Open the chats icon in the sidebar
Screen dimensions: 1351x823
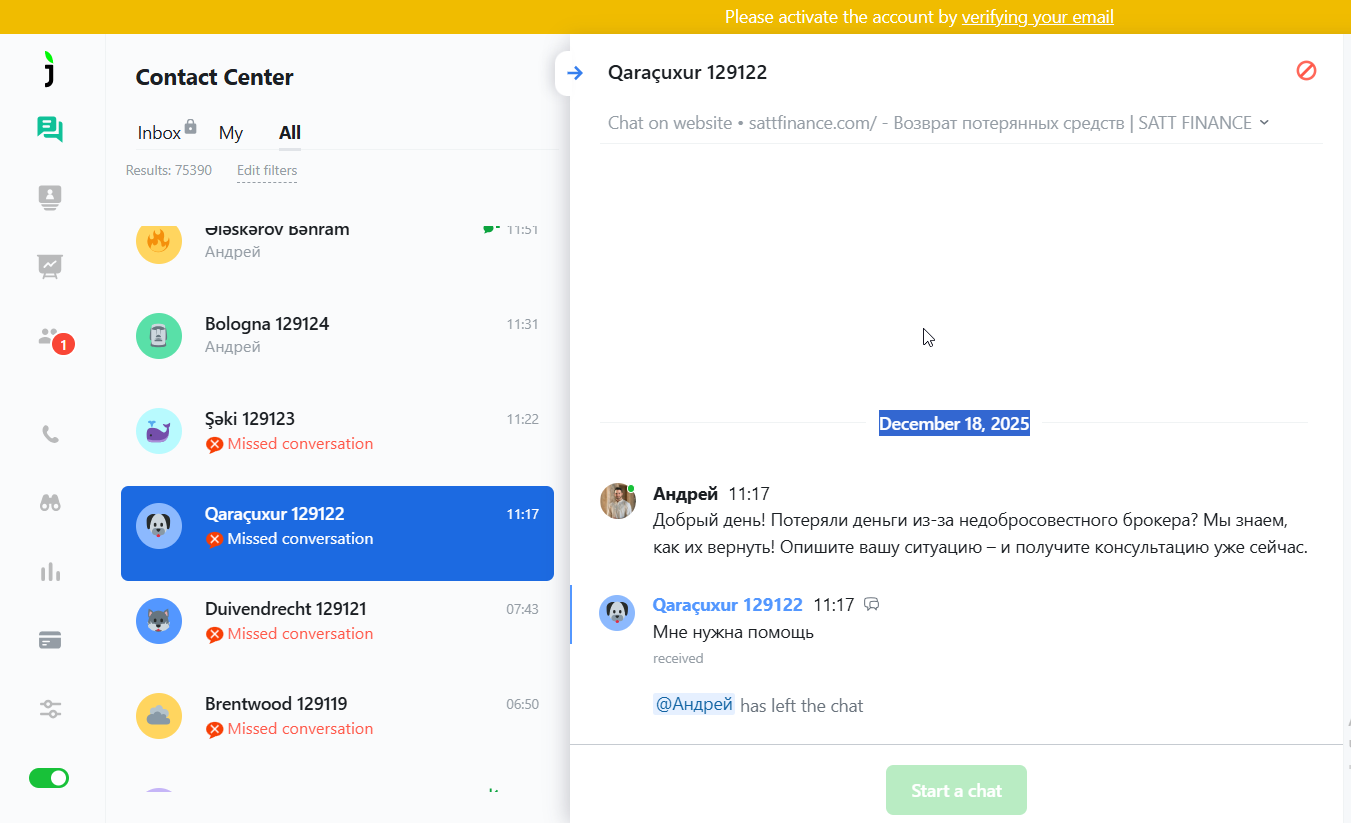click(x=50, y=129)
